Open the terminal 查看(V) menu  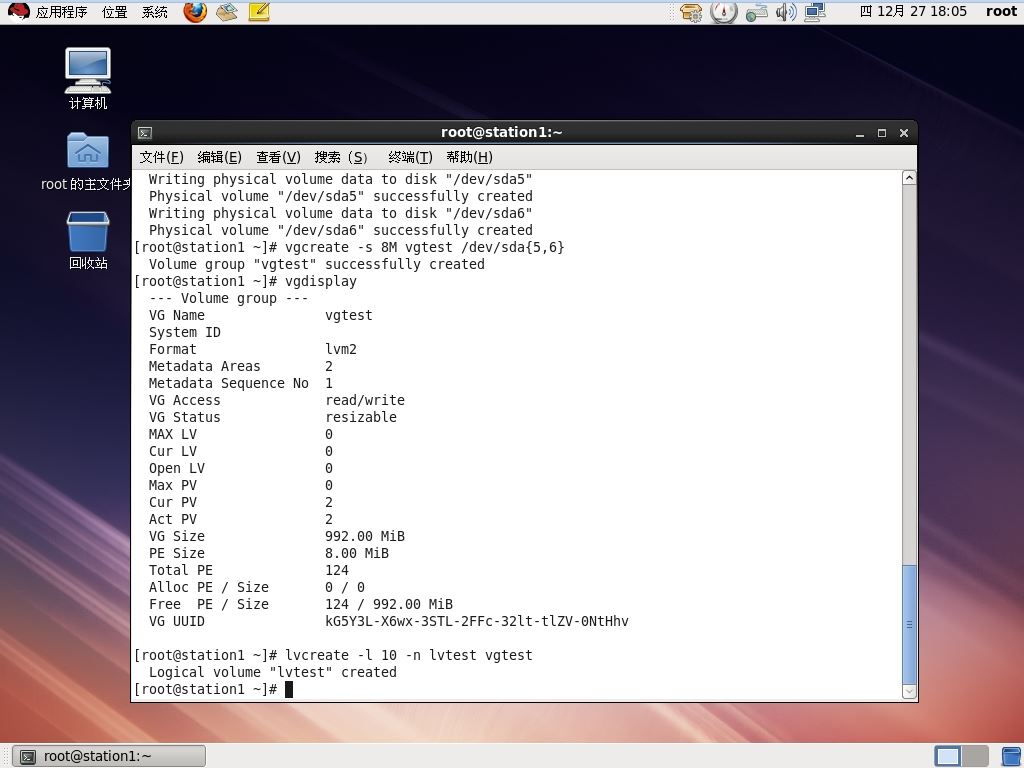[x=278, y=157]
